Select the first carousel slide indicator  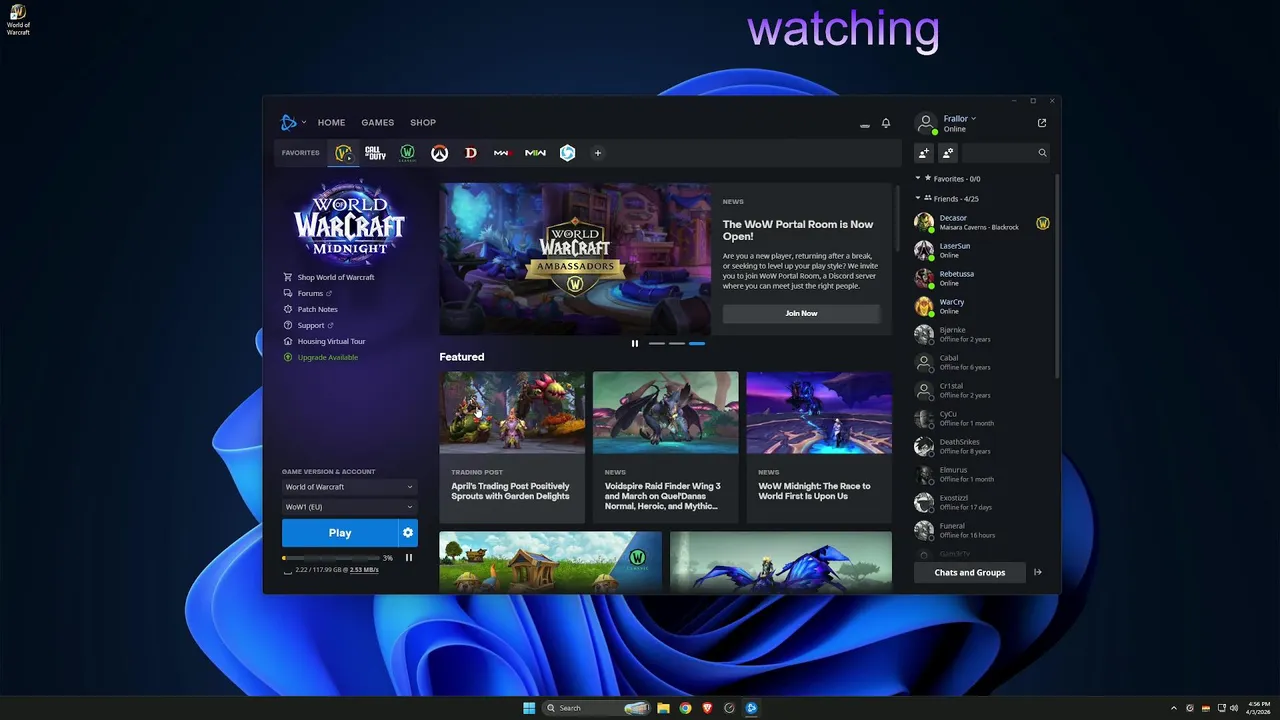tap(657, 343)
